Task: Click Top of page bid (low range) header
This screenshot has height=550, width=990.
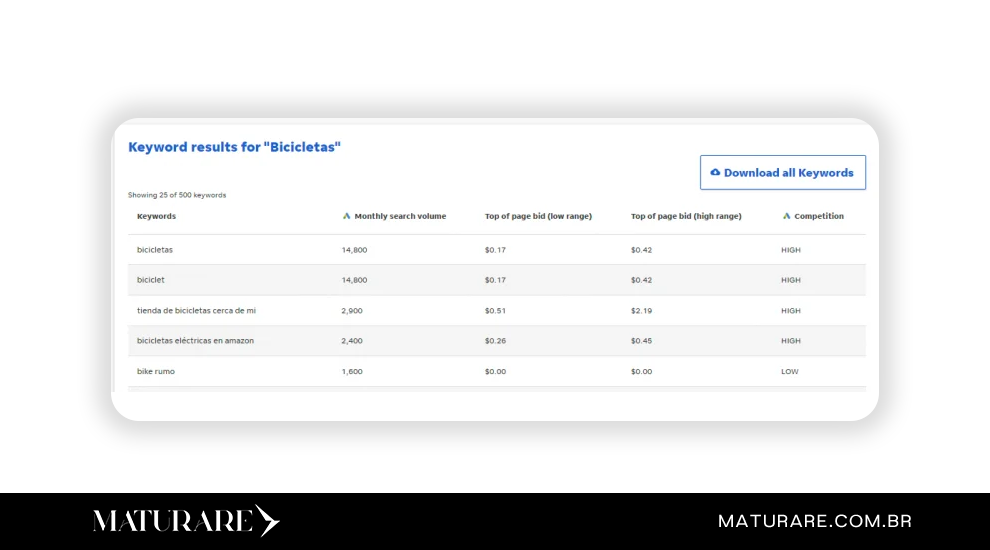Action: point(538,216)
